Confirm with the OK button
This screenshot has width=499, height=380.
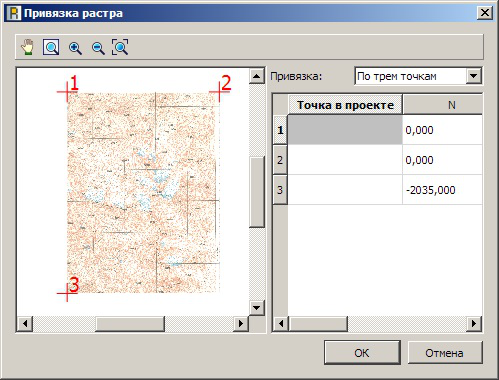362,353
